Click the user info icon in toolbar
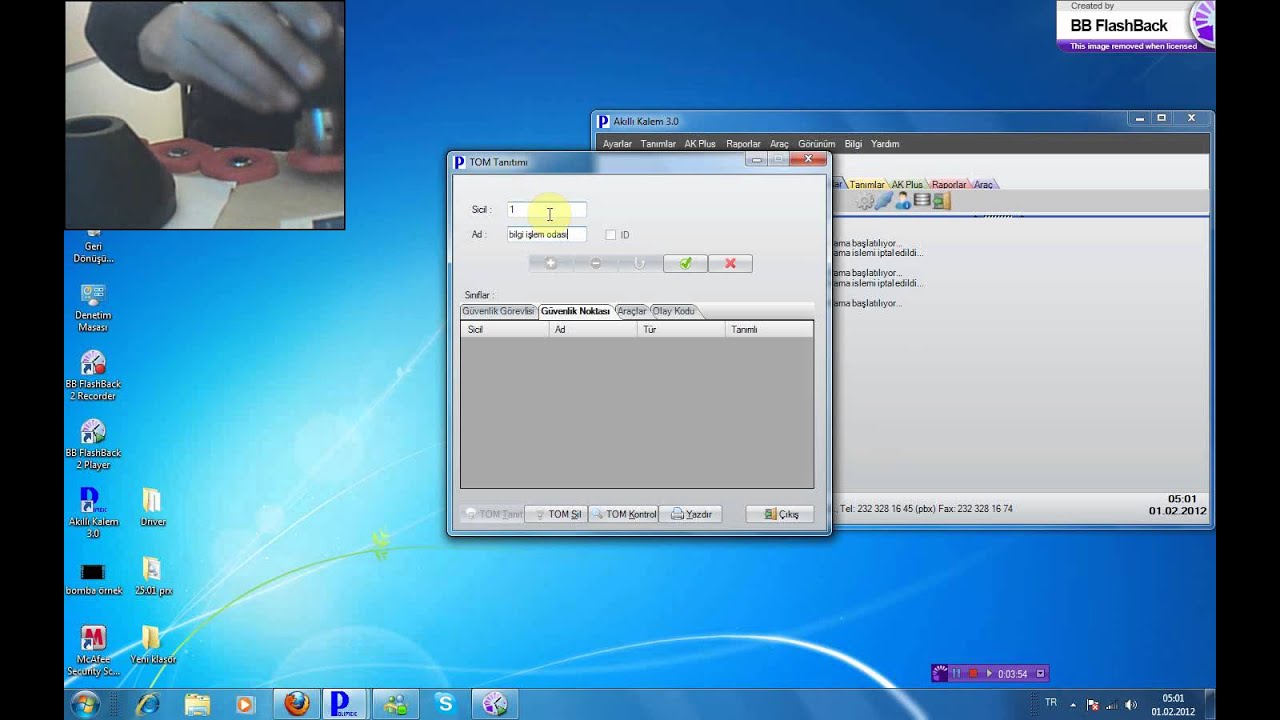 pos(903,201)
